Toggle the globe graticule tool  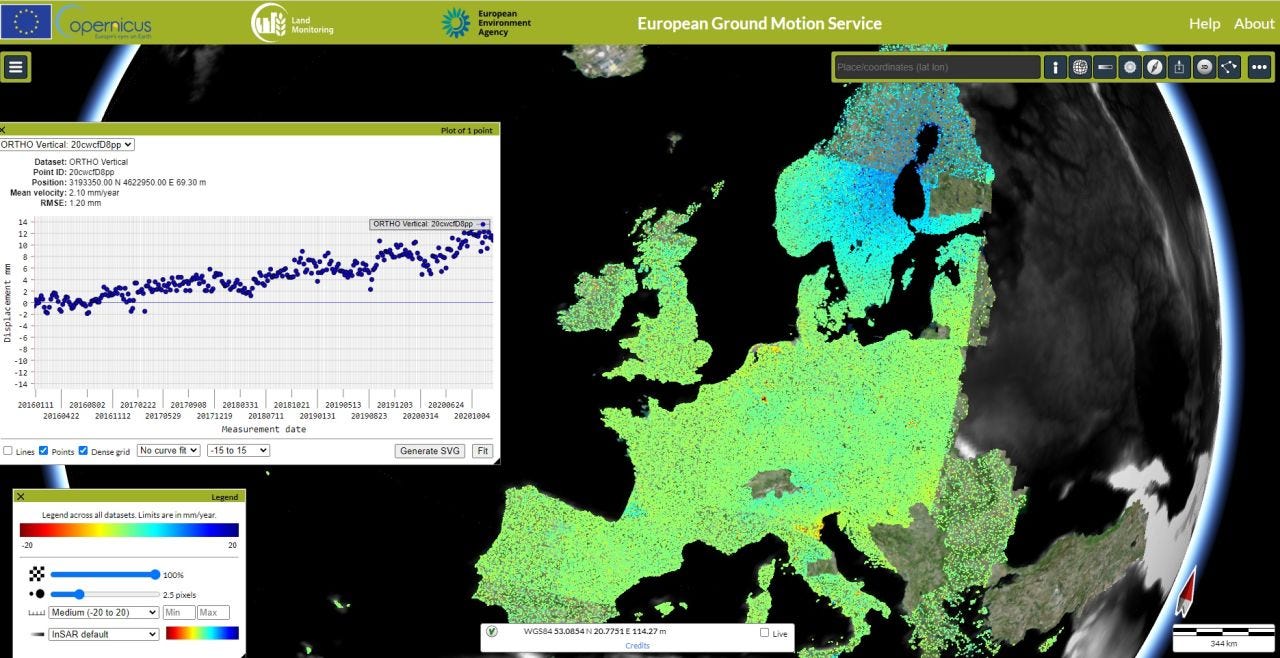[x=1080, y=67]
